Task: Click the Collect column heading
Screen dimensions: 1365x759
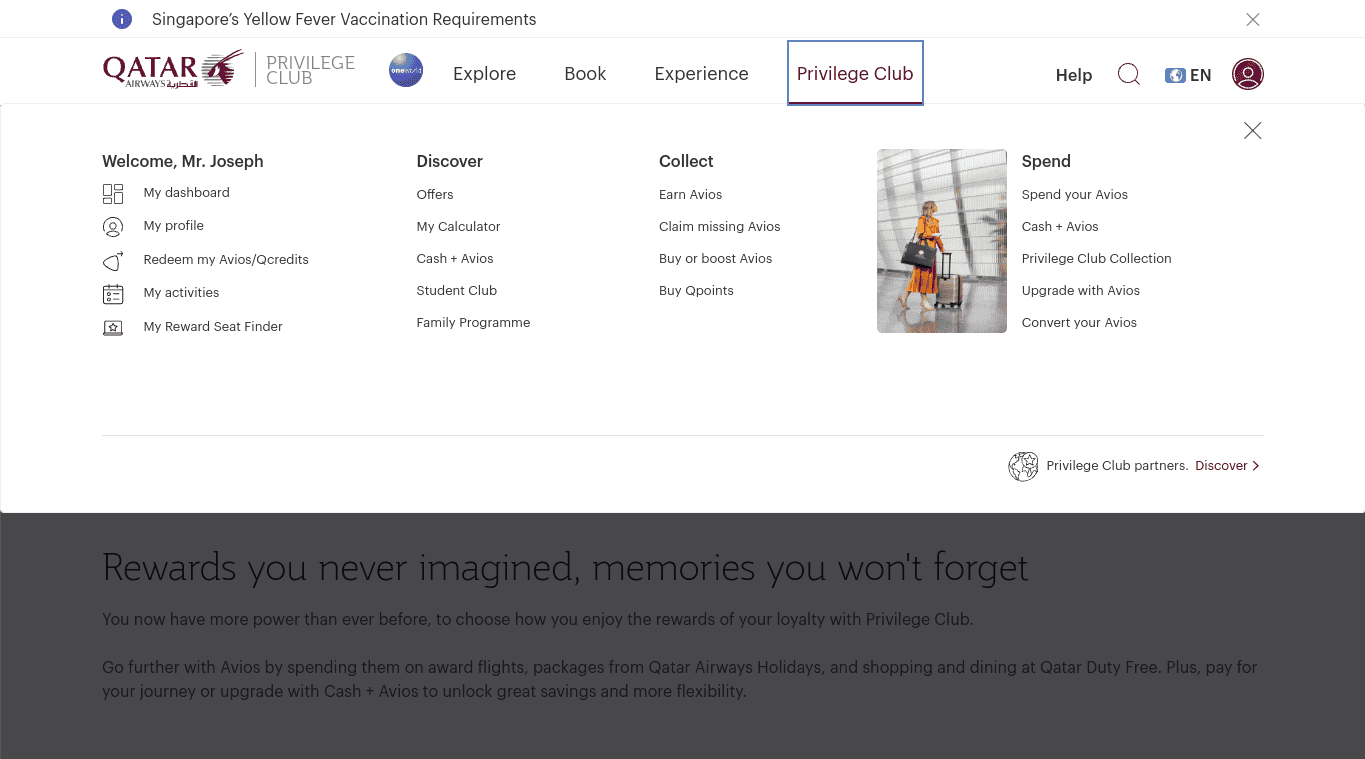Action: [x=686, y=161]
